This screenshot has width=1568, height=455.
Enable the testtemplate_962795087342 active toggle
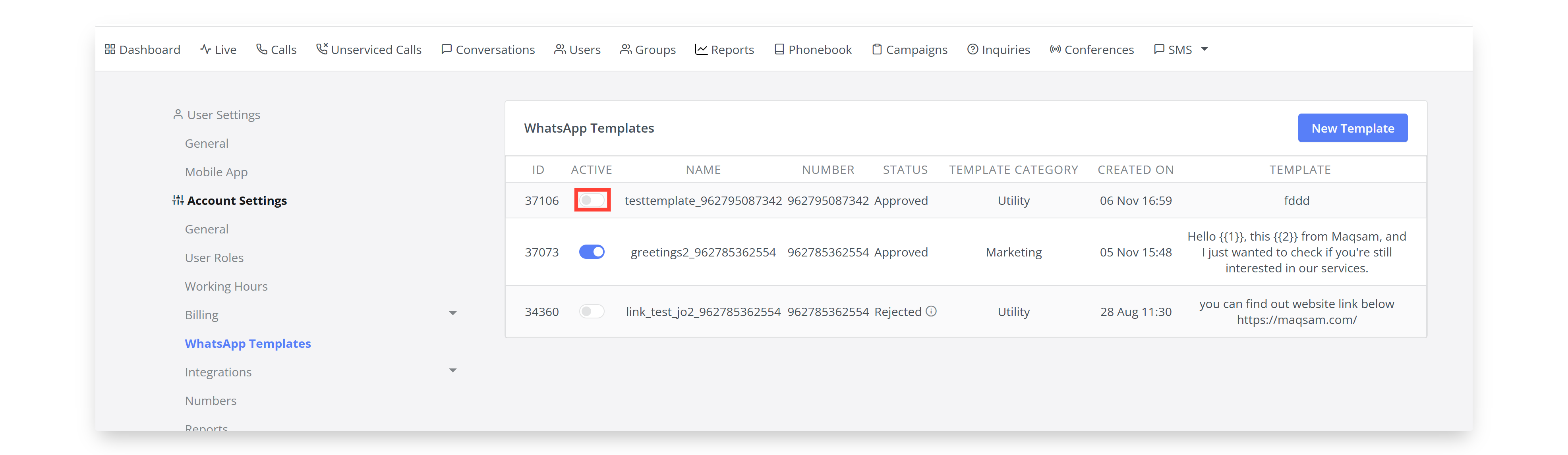coord(592,200)
